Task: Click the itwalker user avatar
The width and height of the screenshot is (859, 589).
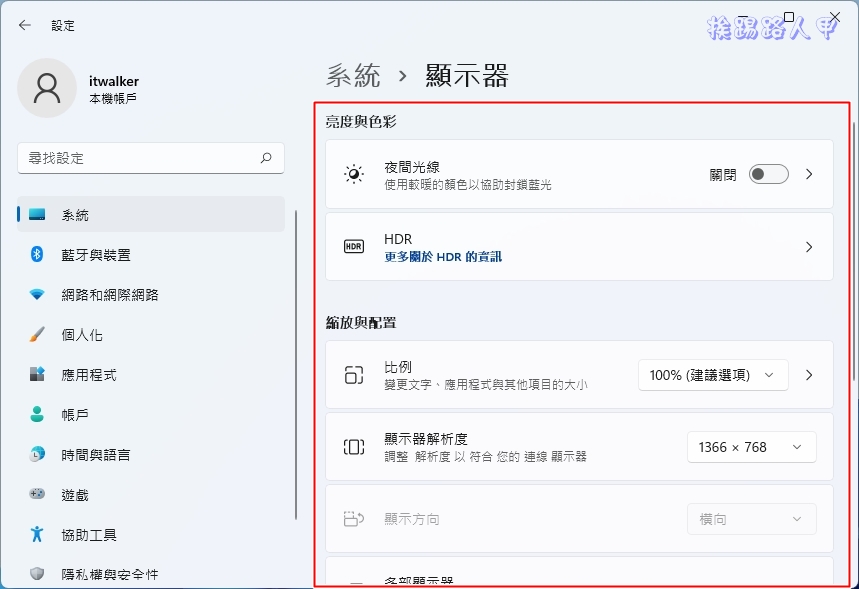Action: (47, 88)
